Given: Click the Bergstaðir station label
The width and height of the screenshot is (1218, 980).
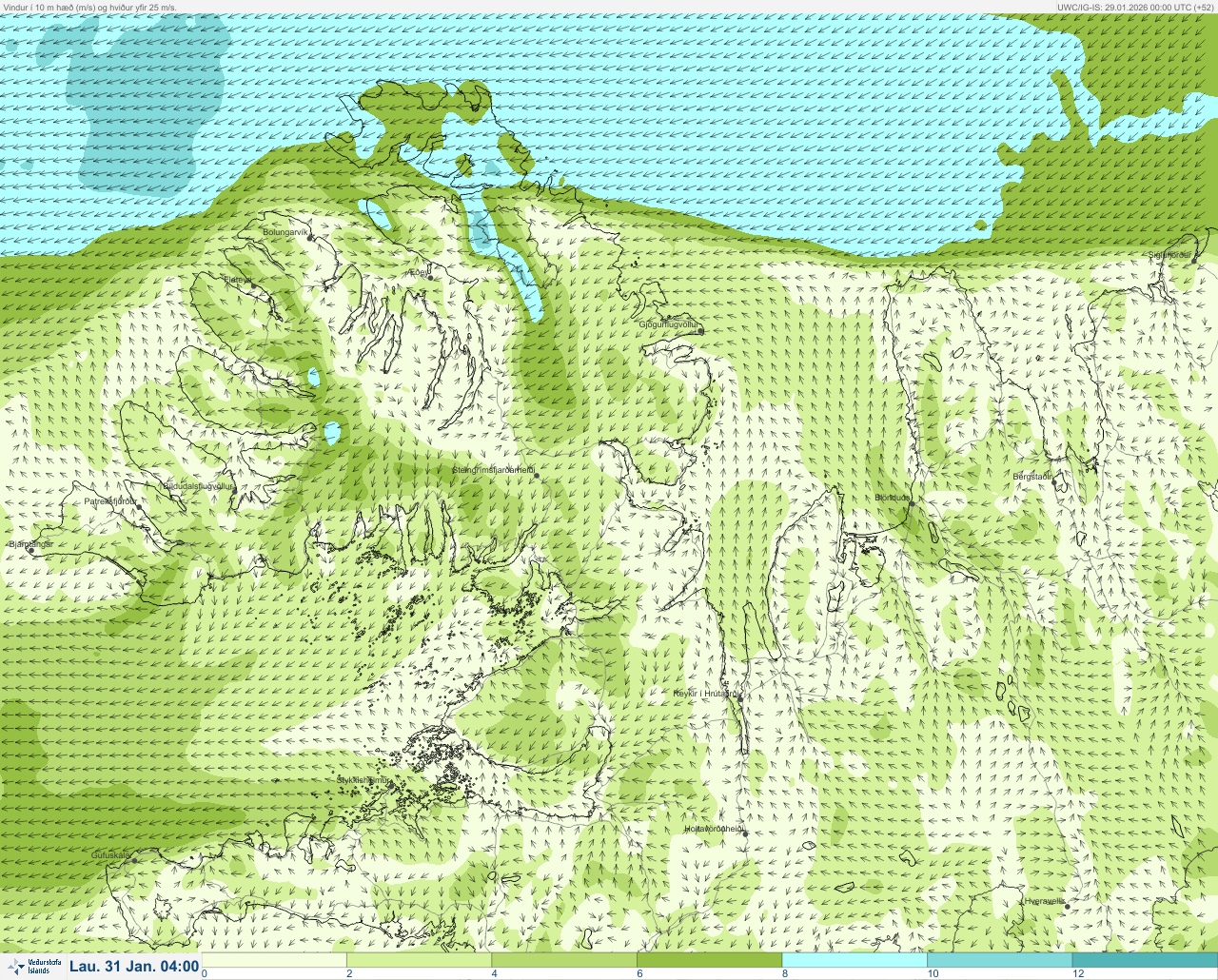Looking at the screenshot, I should coord(1032,476).
